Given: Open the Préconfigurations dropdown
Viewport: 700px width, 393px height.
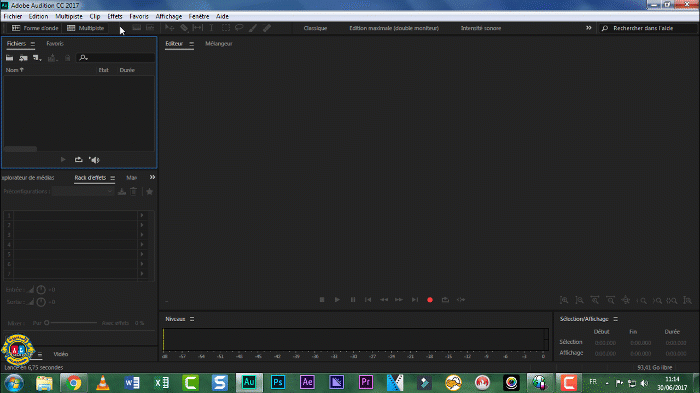Looking at the screenshot, I should point(83,191).
